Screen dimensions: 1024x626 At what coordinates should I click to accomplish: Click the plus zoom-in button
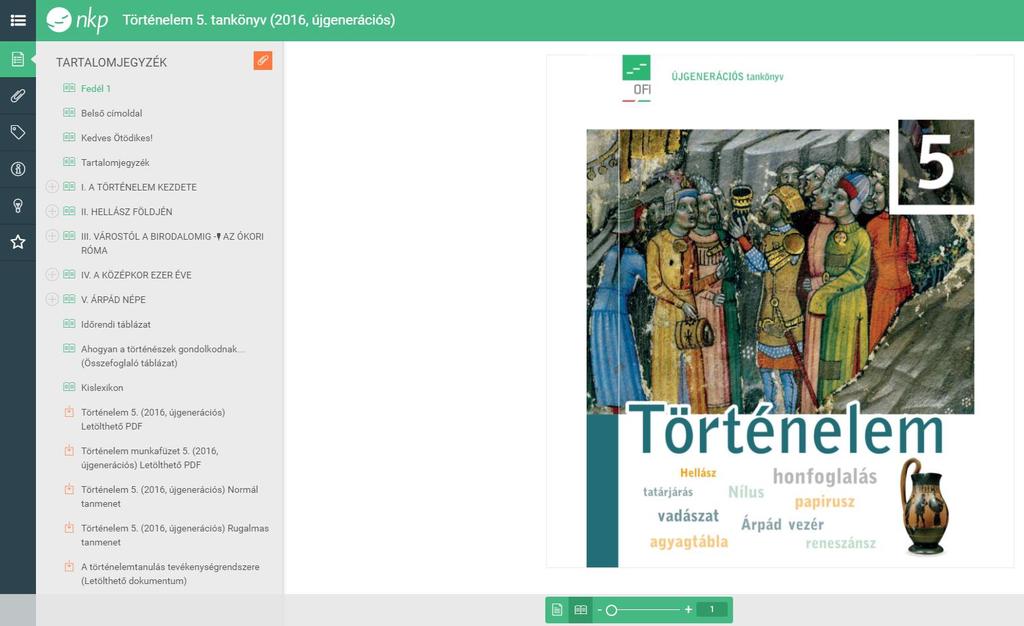[x=688, y=609]
